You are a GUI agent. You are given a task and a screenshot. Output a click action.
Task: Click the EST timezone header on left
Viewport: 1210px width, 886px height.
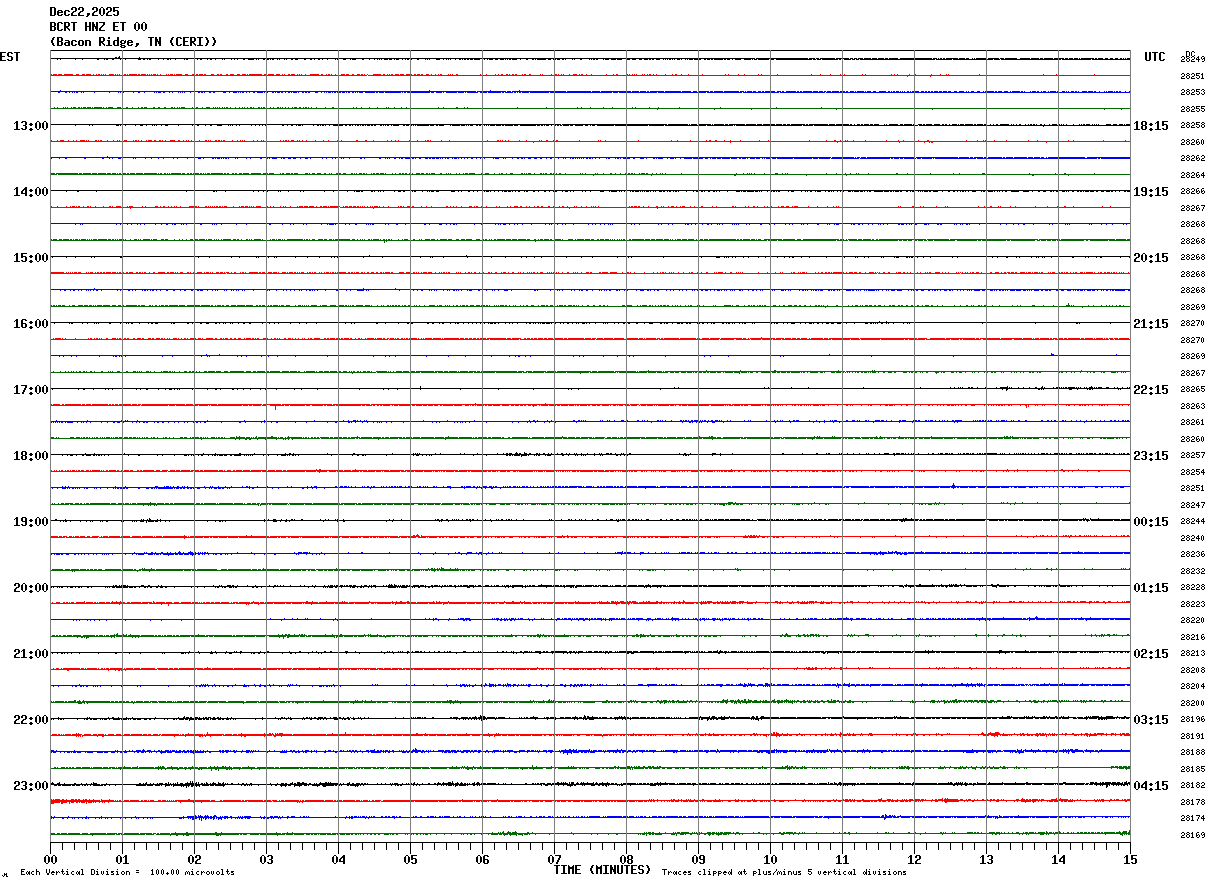coord(10,57)
